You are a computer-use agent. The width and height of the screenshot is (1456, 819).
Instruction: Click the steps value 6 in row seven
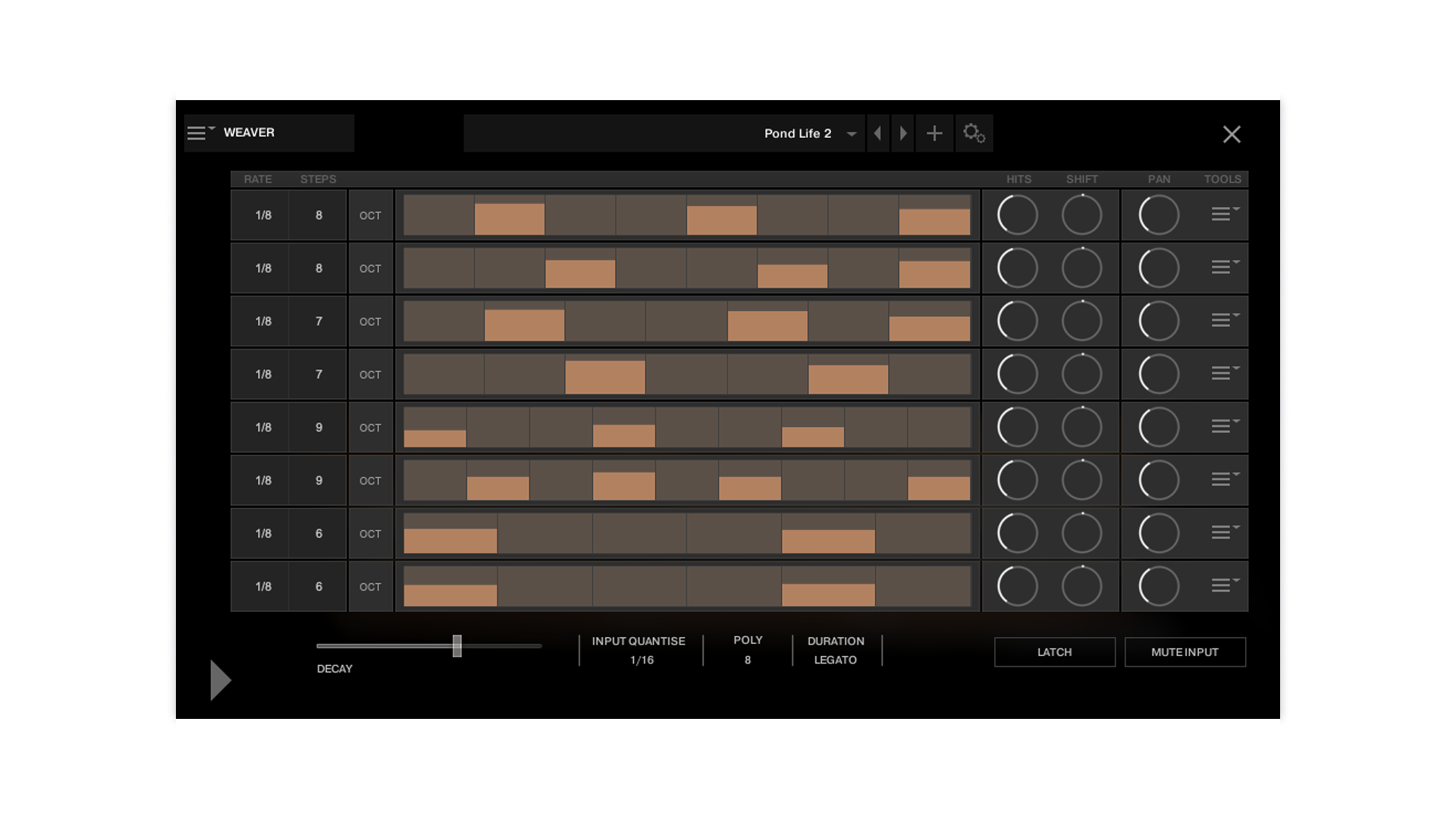[318, 534]
